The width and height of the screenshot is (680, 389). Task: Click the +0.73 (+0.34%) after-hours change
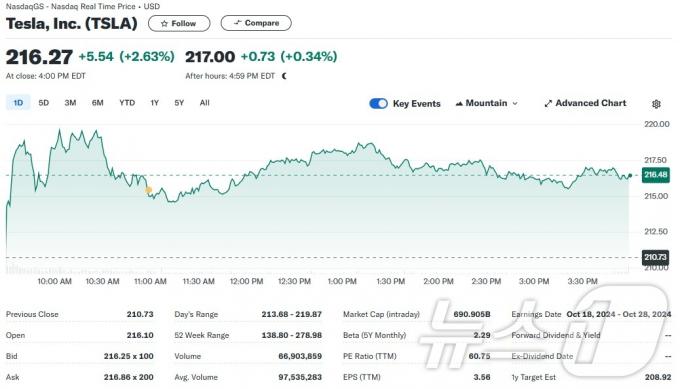289,56
